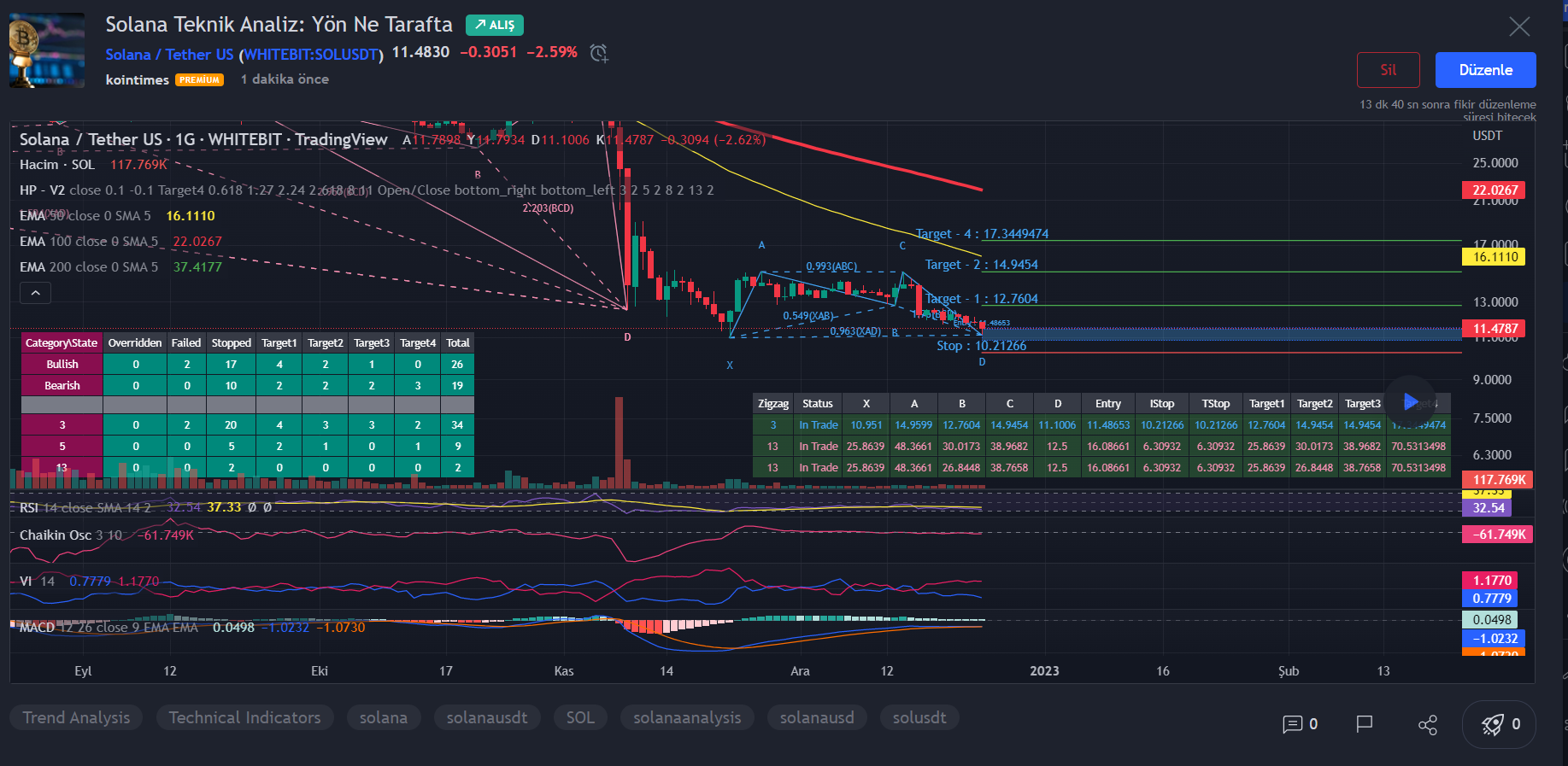Click the Şub month on the time axis
Image resolution: width=1568 pixels, height=766 pixels.
[1289, 671]
